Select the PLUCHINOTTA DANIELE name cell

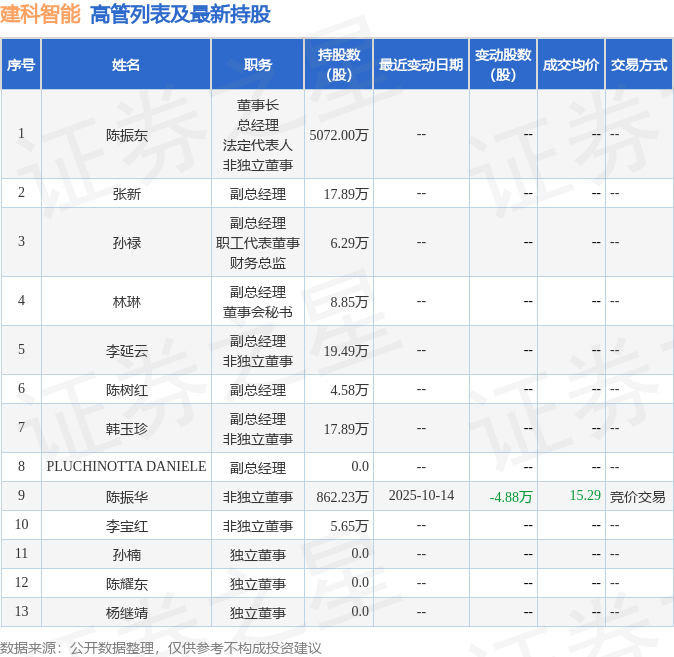click(x=126, y=466)
